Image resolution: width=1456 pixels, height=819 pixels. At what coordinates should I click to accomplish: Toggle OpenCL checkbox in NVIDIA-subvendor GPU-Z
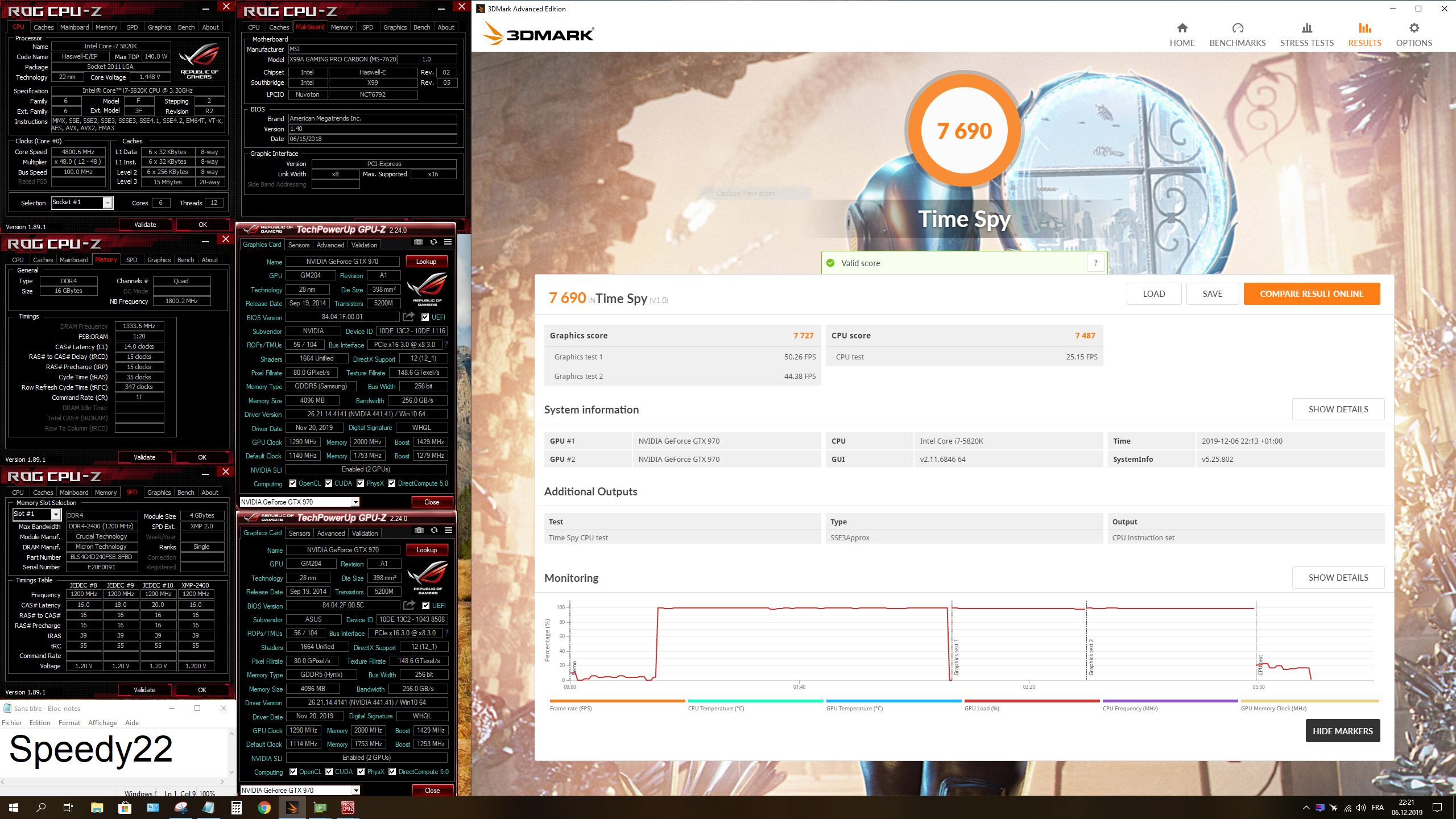tap(292, 483)
